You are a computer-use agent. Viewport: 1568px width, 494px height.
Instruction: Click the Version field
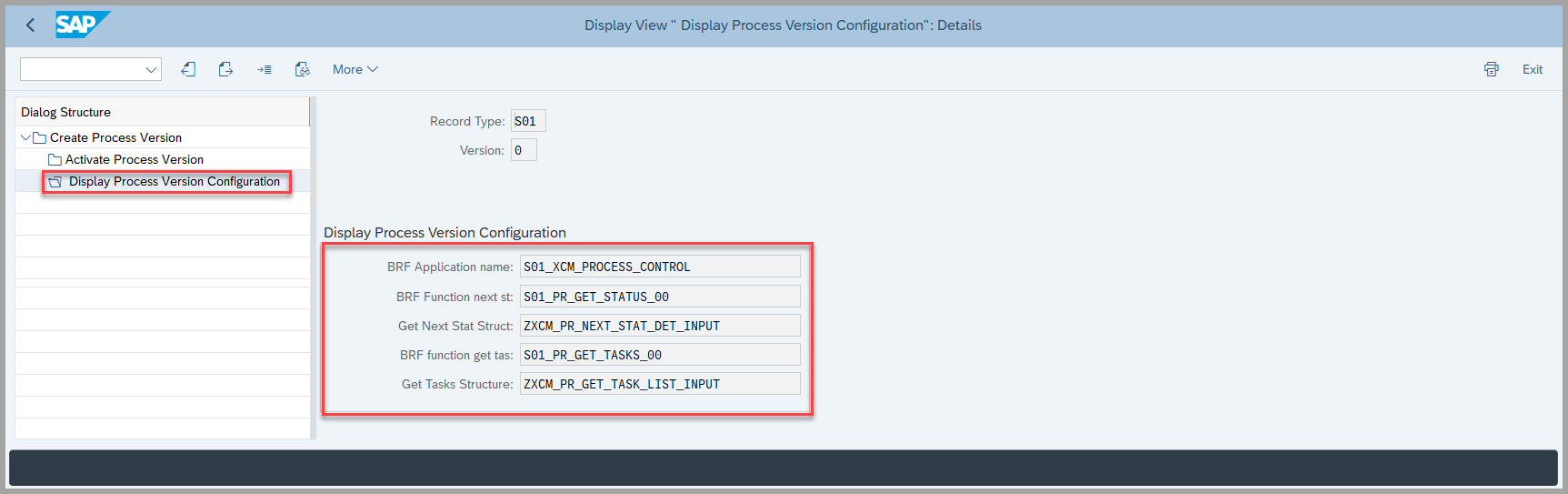[524, 150]
